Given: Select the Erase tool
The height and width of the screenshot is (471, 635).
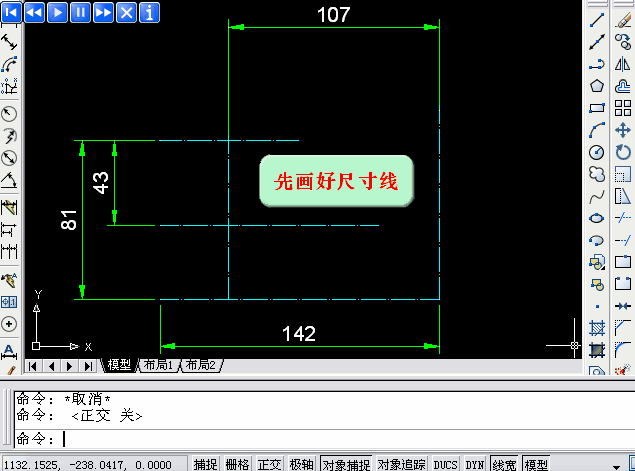Looking at the screenshot, I should (x=623, y=20).
